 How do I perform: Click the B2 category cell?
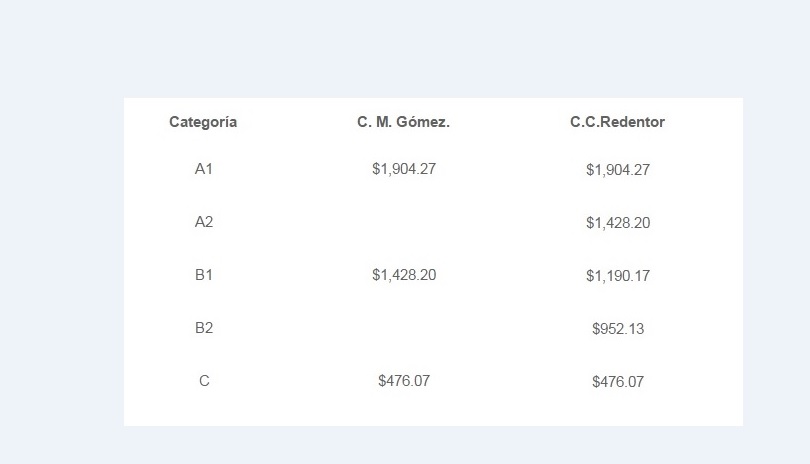204,328
